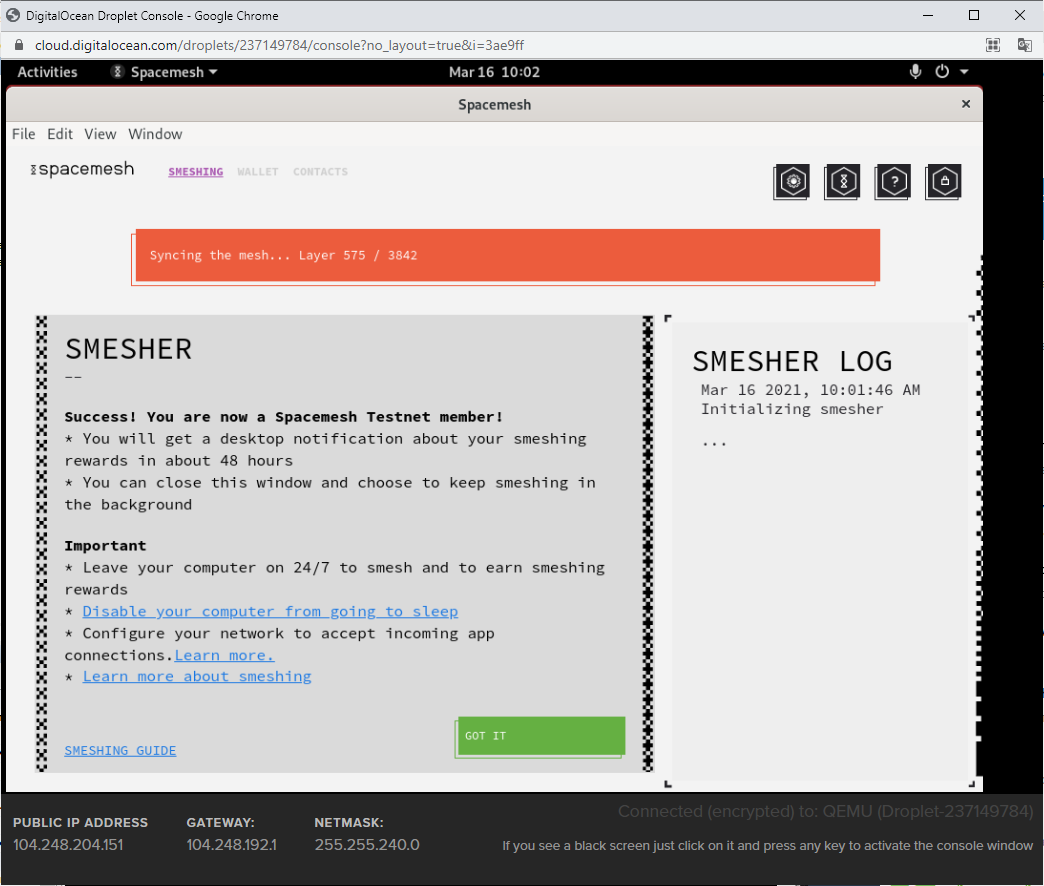Click the network 'Learn more.' link

tap(224, 655)
